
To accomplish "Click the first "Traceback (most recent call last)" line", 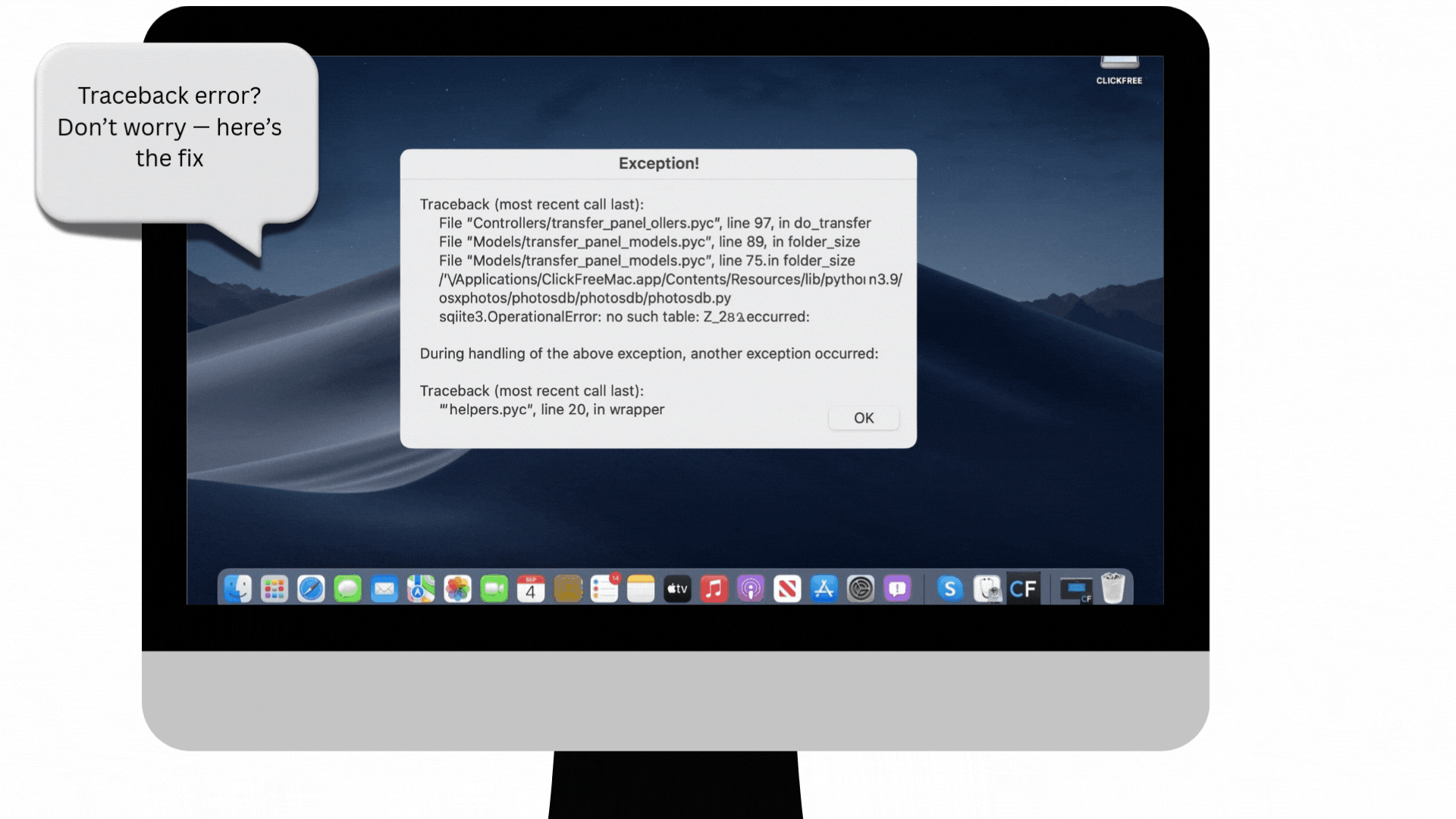I will pyautogui.click(x=532, y=204).
